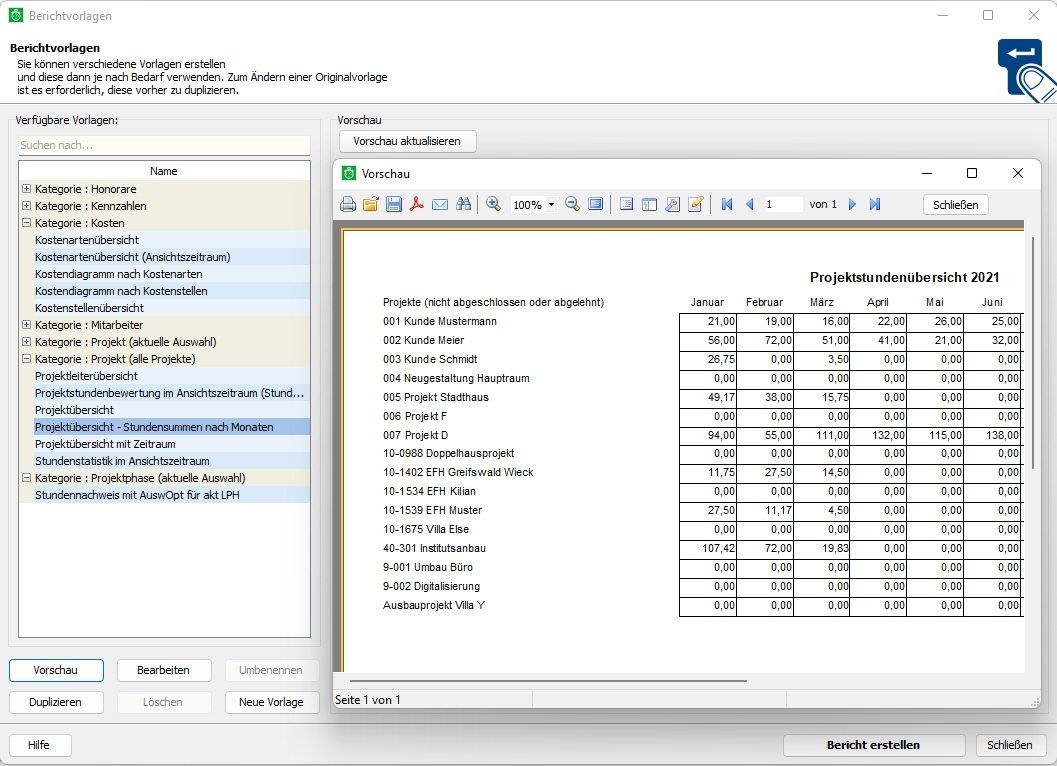Export the preview to PDF
Image resolution: width=1057 pixels, height=766 pixels.
pyautogui.click(x=417, y=204)
